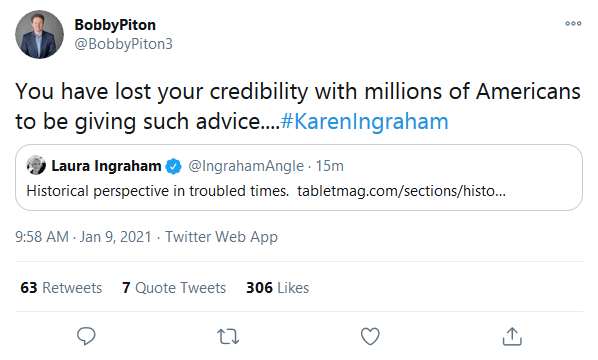Screen dimensions: 598x360
Task: Open the @BobbyPiton3 handle
Action: click(x=124, y=44)
